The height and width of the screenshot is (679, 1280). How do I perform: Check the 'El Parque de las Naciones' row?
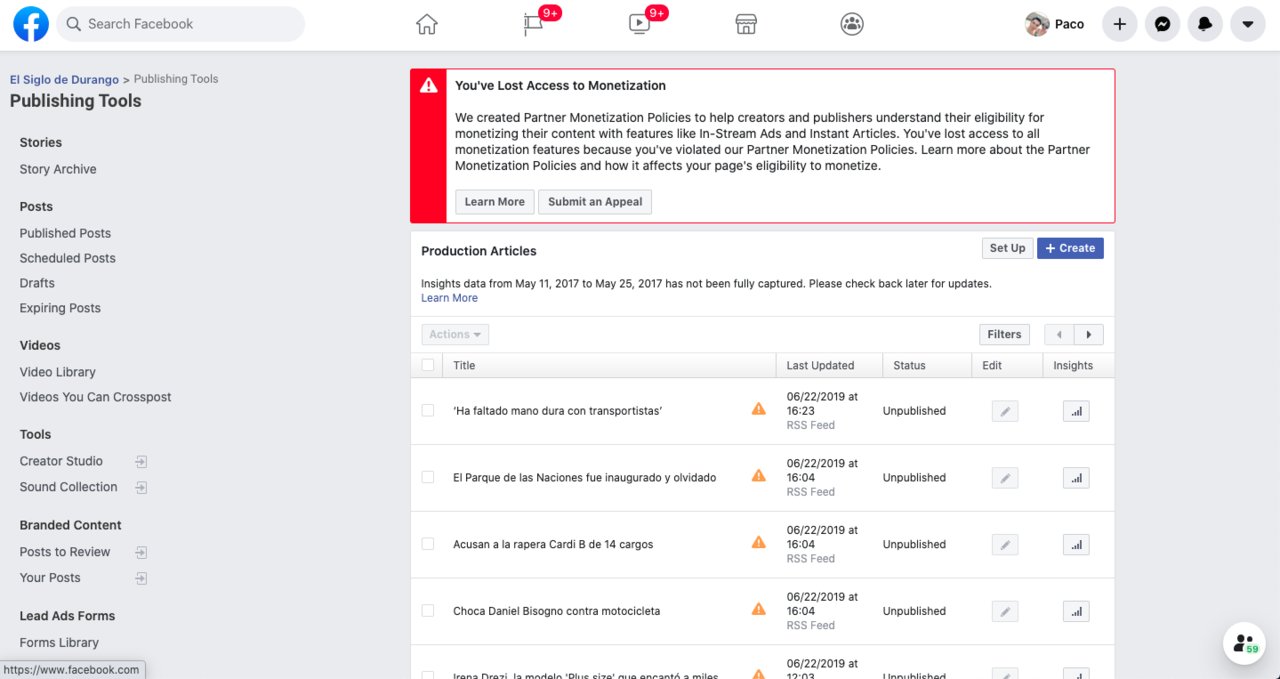428,477
